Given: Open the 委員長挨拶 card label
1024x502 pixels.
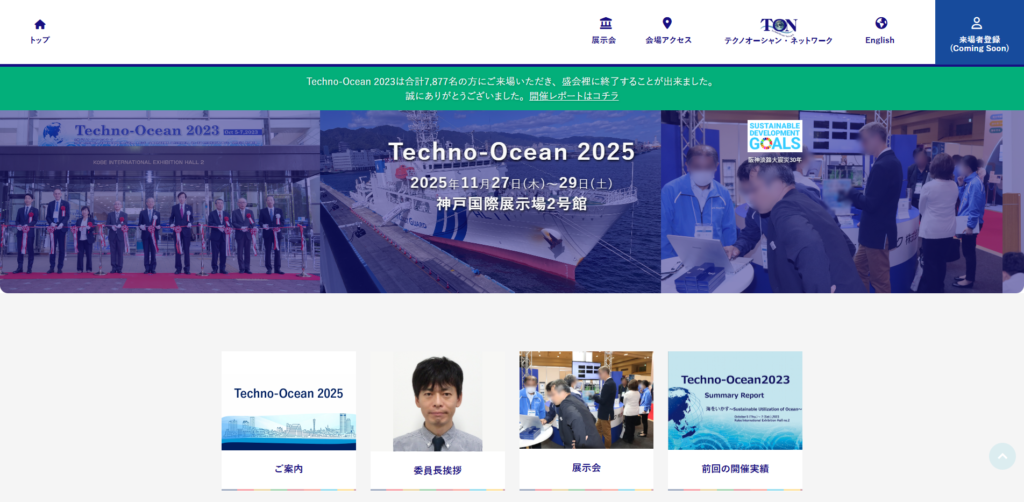Looking at the screenshot, I should (438, 470).
